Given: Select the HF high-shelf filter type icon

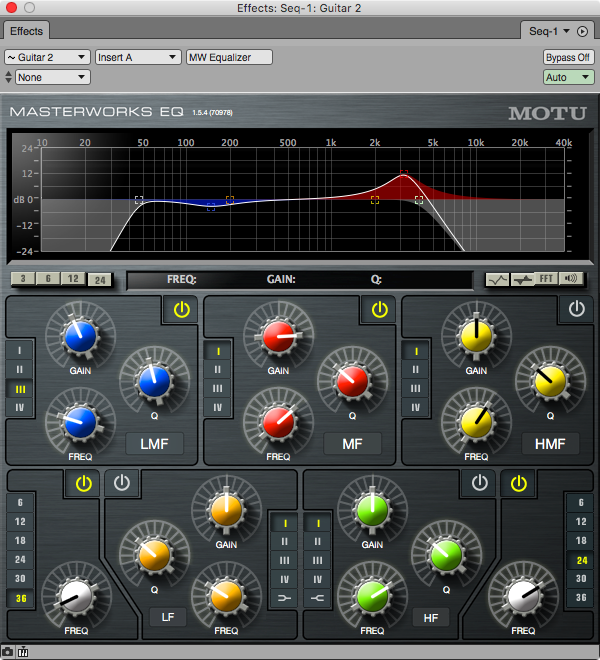Looking at the screenshot, I should coord(317,598).
